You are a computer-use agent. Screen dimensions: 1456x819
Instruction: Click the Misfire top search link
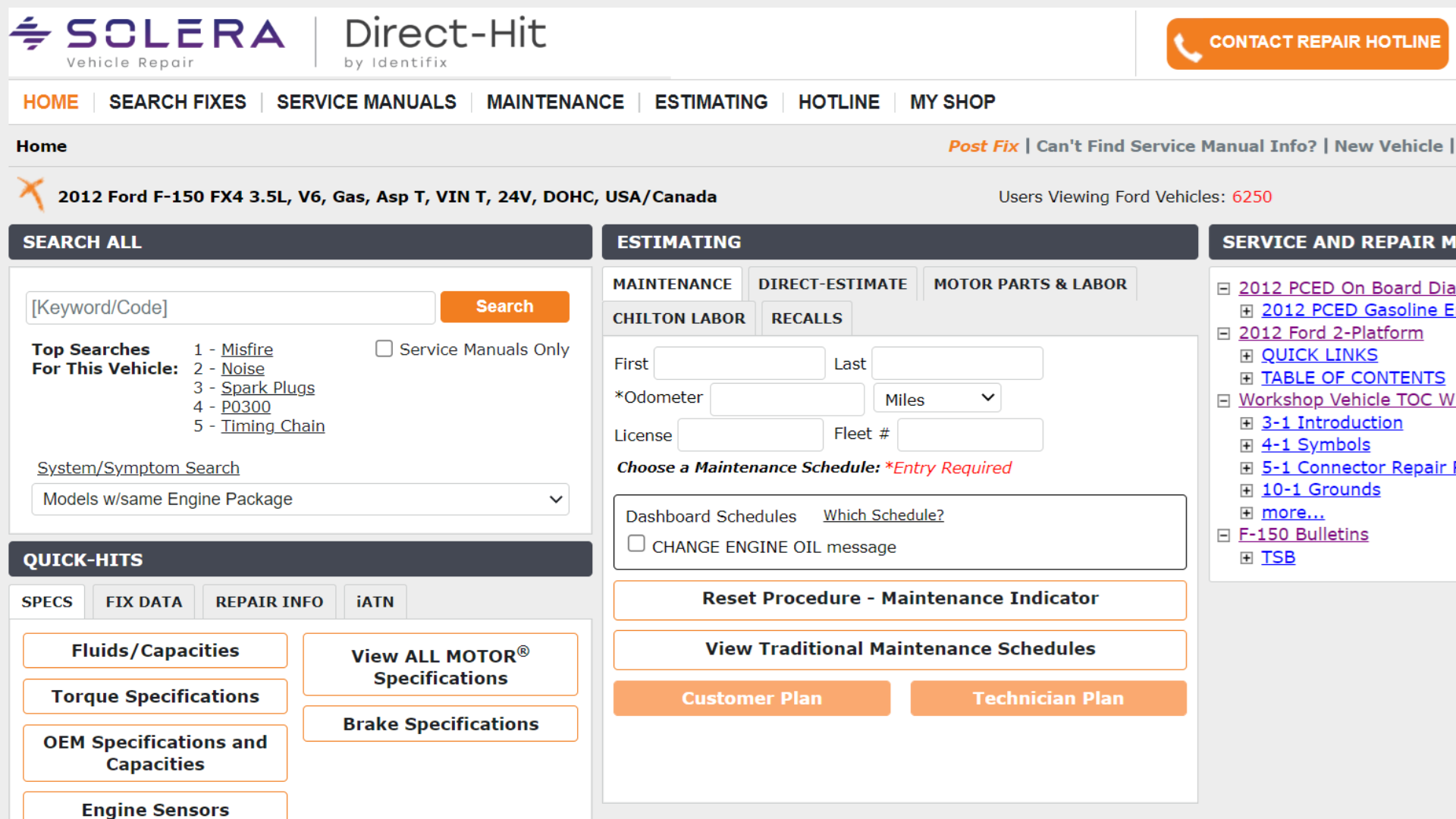pos(247,350)
